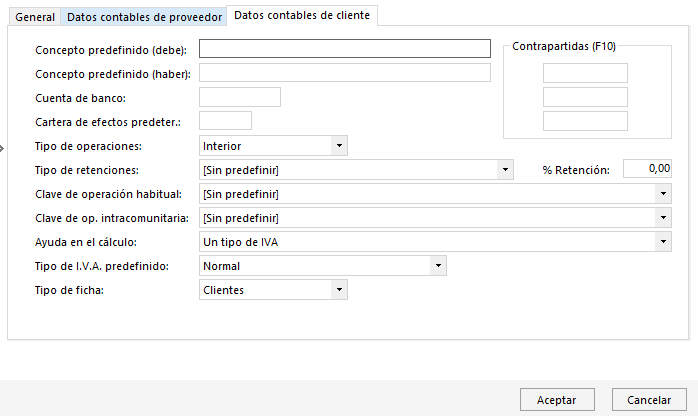Click the Cuenta de banco input

click(239, 97)
